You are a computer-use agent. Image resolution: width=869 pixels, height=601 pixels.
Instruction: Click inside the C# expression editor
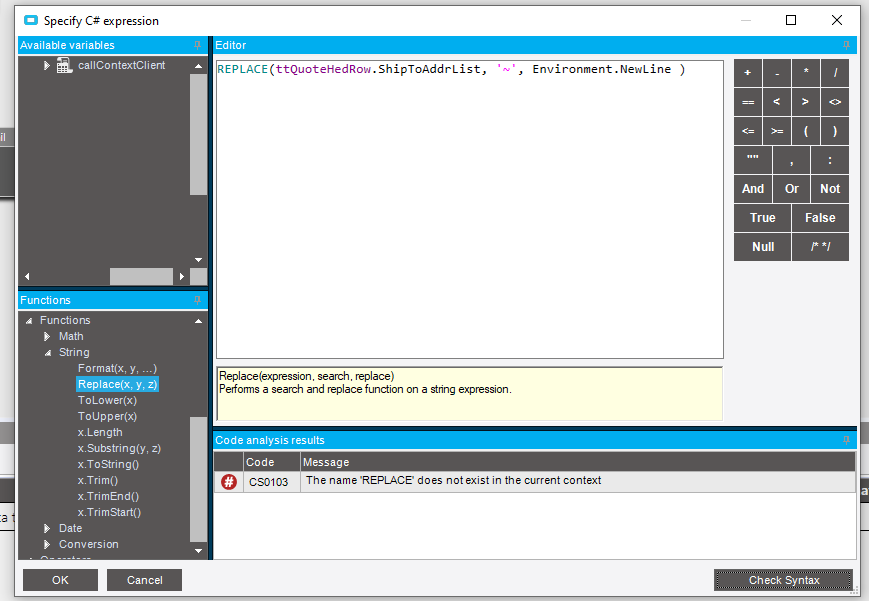tap(469, 210)
